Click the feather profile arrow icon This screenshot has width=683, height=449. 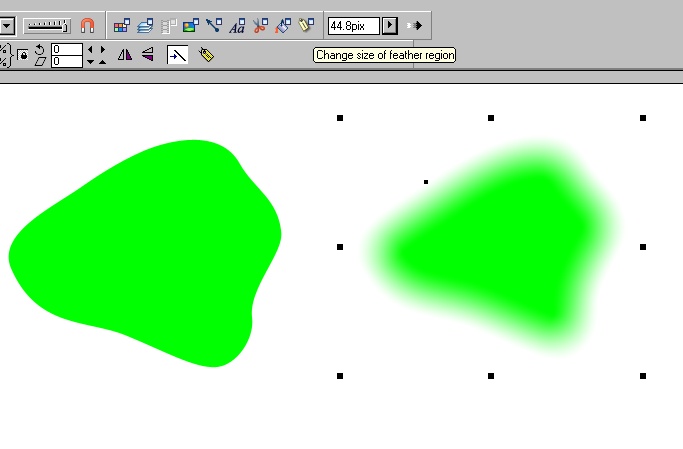(414, 26)
